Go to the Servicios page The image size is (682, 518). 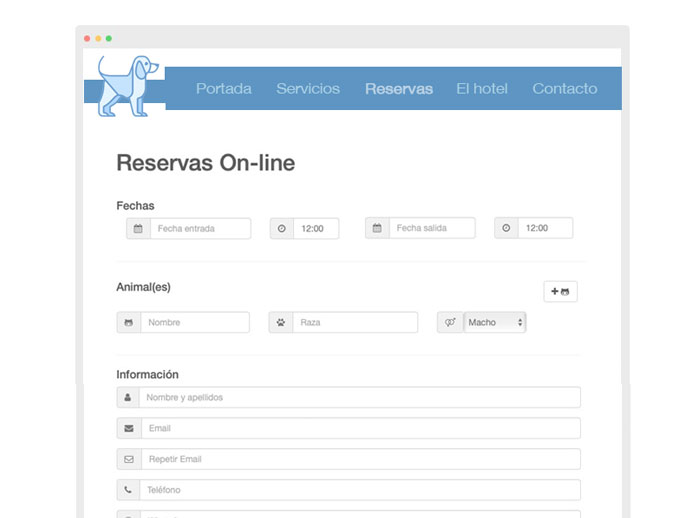click(308, 89)
